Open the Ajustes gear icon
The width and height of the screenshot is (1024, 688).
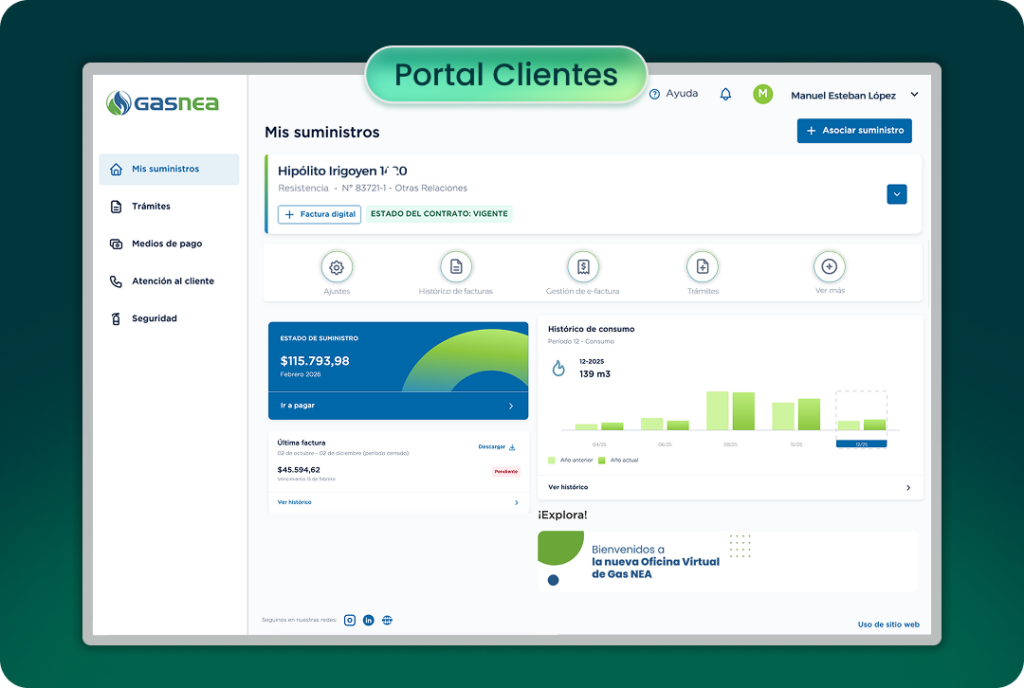pos(336,267)
